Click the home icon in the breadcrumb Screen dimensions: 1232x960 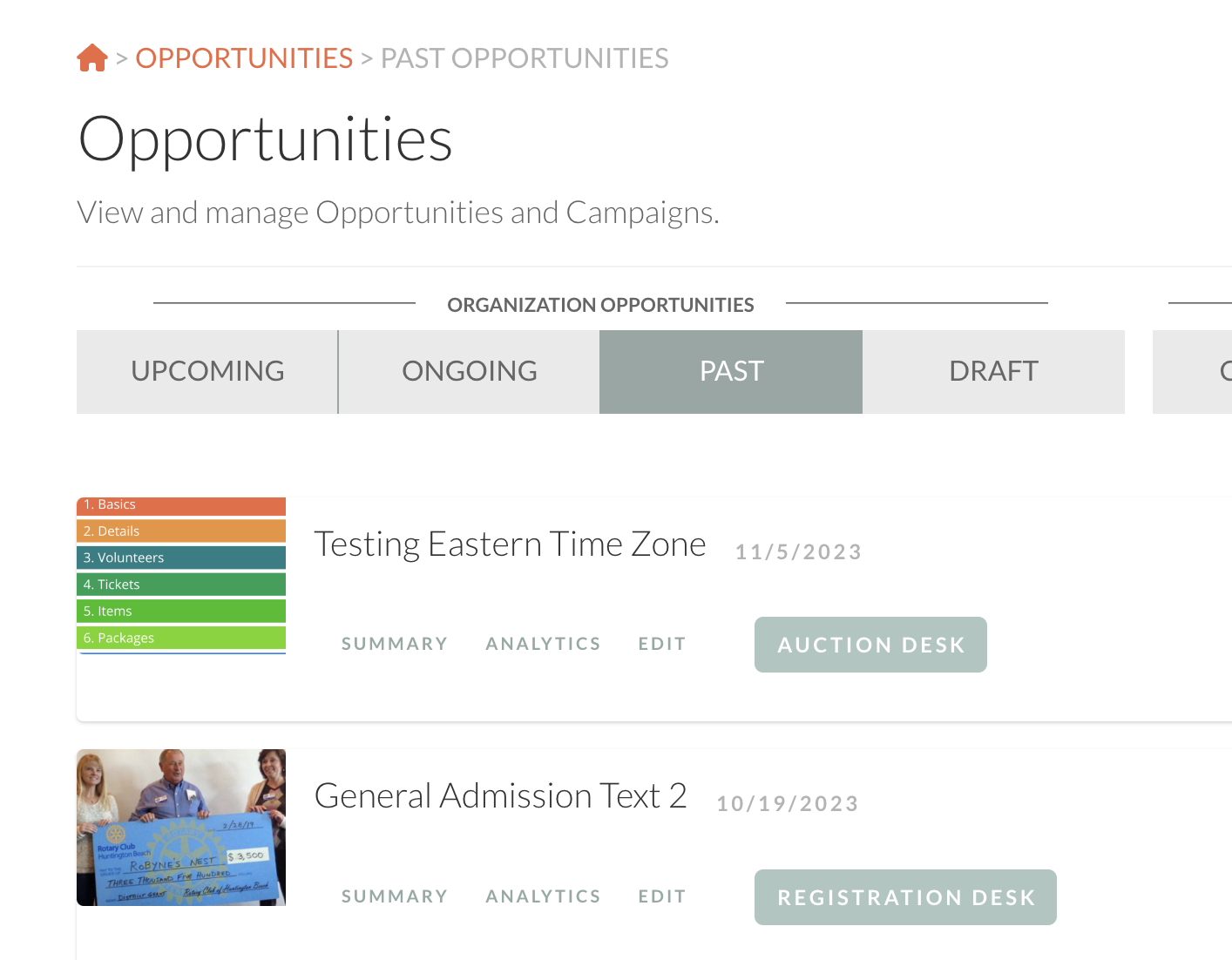[x=92, y=58]
